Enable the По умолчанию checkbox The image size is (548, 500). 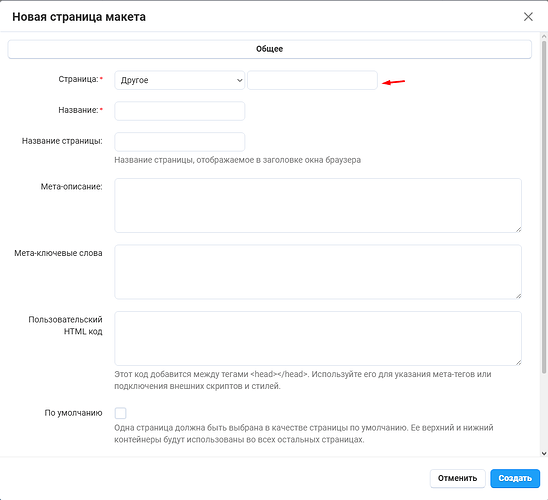[120, 413]
